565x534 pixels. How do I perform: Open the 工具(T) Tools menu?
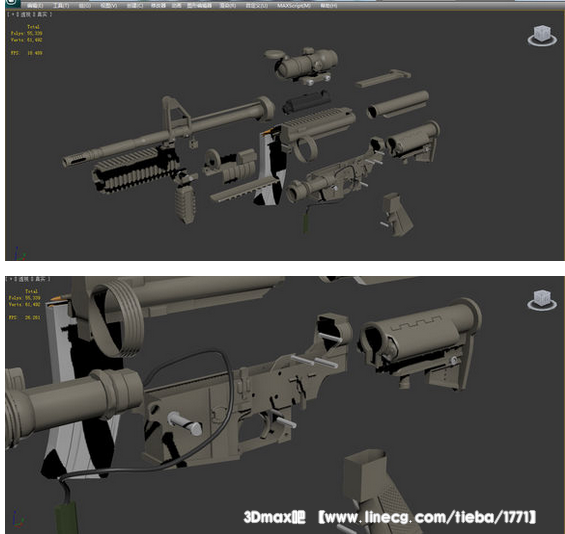point(61,5)
